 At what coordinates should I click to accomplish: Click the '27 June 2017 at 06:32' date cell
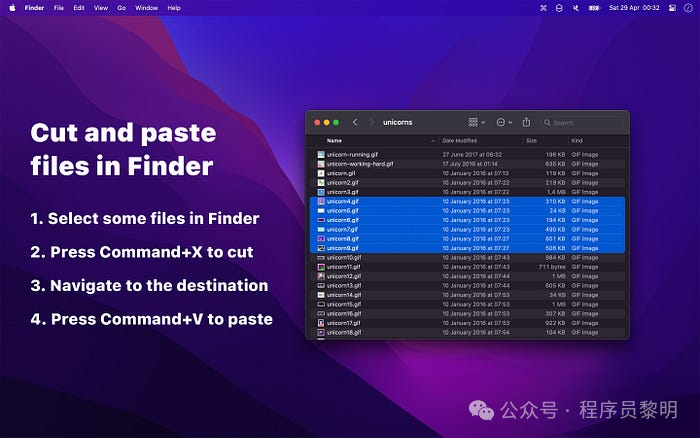(x=472, y=154)
